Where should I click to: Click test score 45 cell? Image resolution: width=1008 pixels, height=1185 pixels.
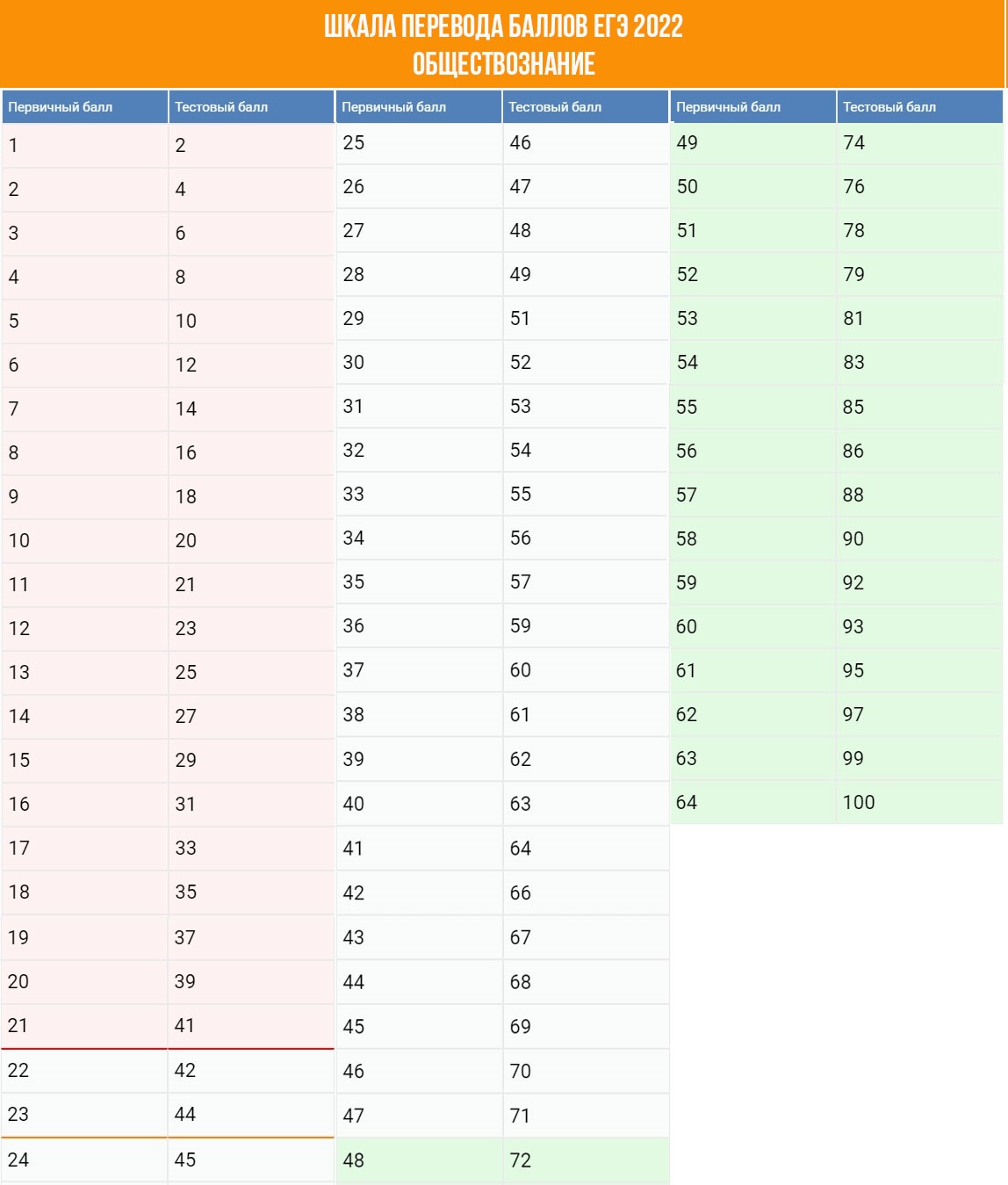coord(251,1160)
